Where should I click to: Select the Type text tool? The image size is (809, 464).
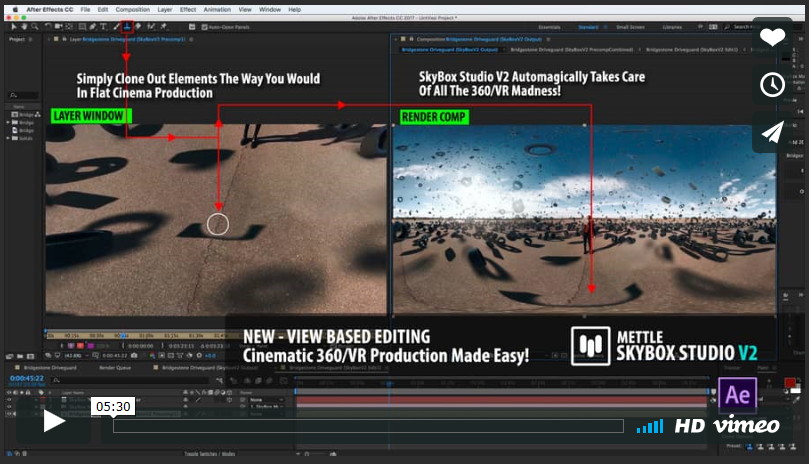(103, 26)
